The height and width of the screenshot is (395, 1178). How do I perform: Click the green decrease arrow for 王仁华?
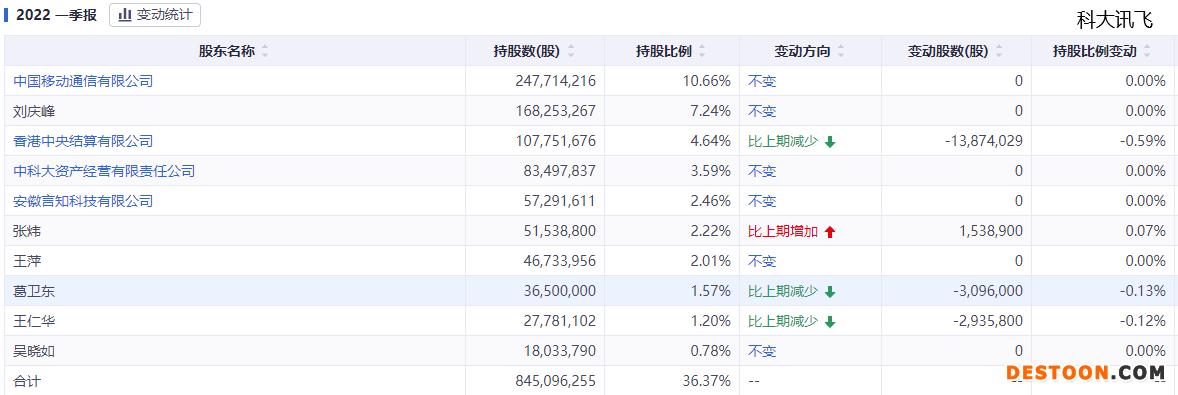(830, 322)
